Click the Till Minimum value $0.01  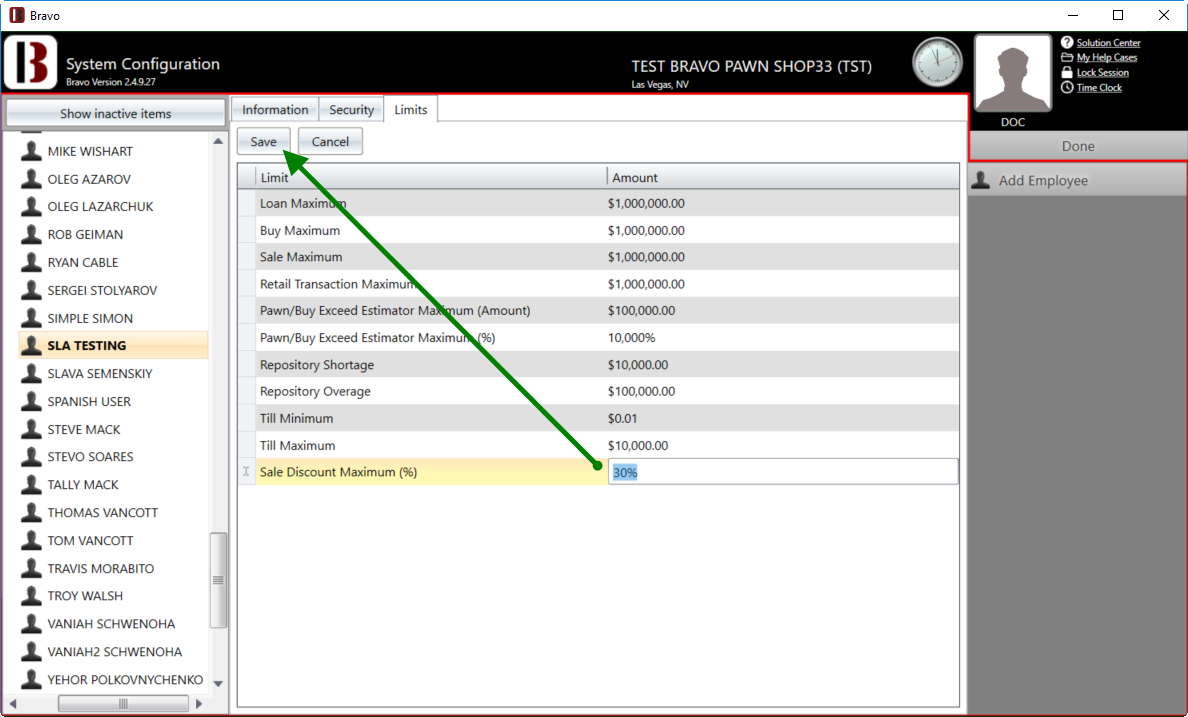point(622,418)
